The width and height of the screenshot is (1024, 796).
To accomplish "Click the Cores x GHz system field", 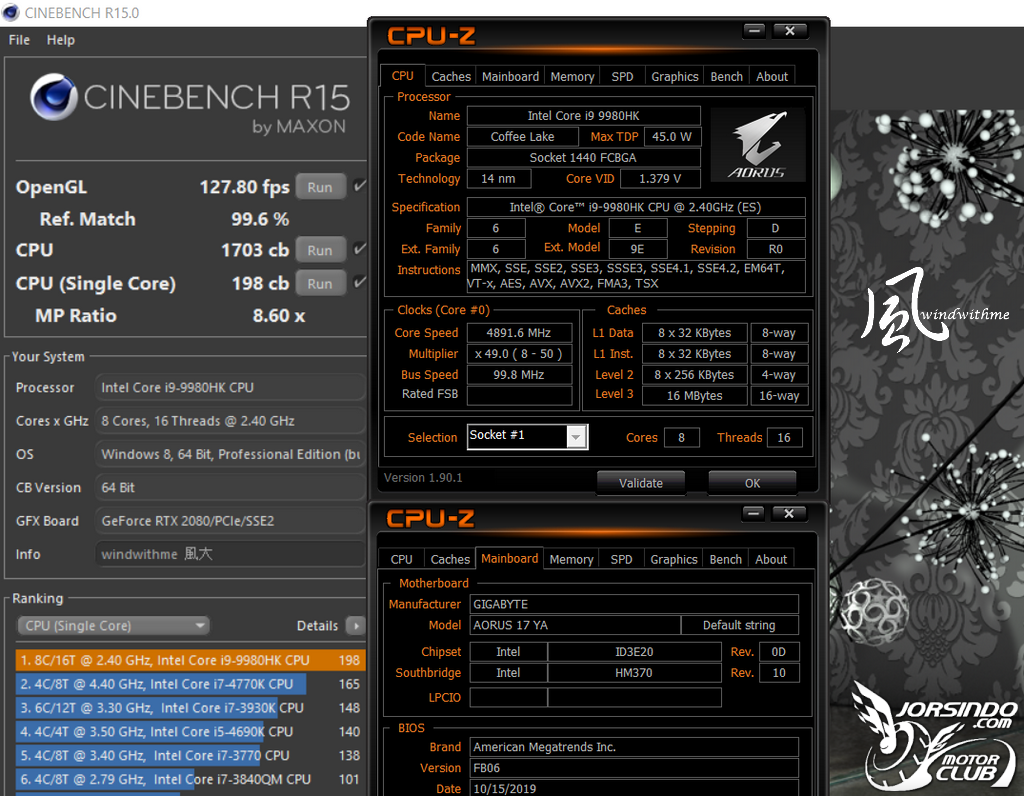I will [x=229, y=421].
